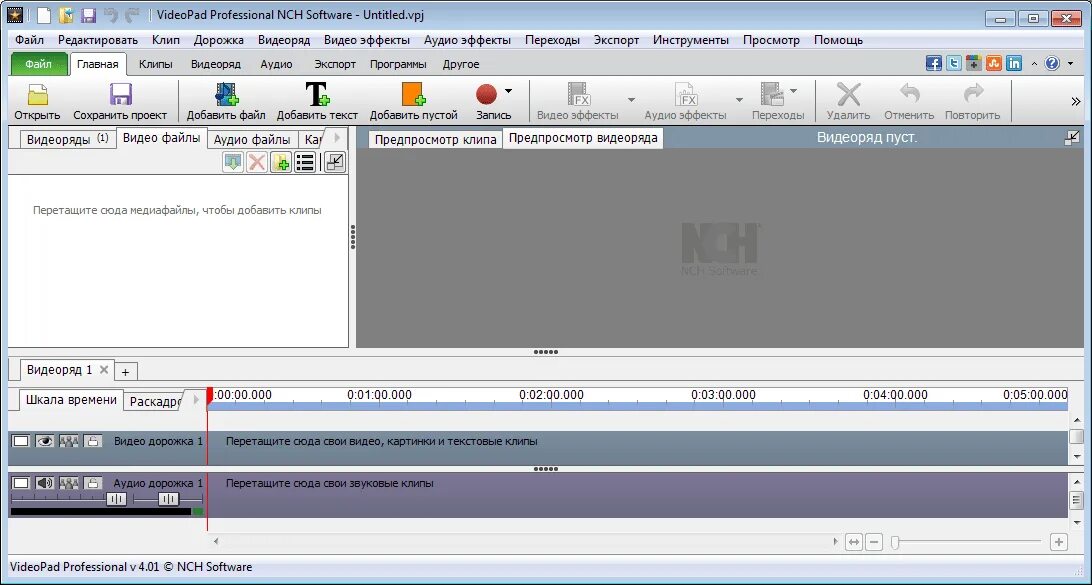Click the timeline zoom-to-fit button

854,542
